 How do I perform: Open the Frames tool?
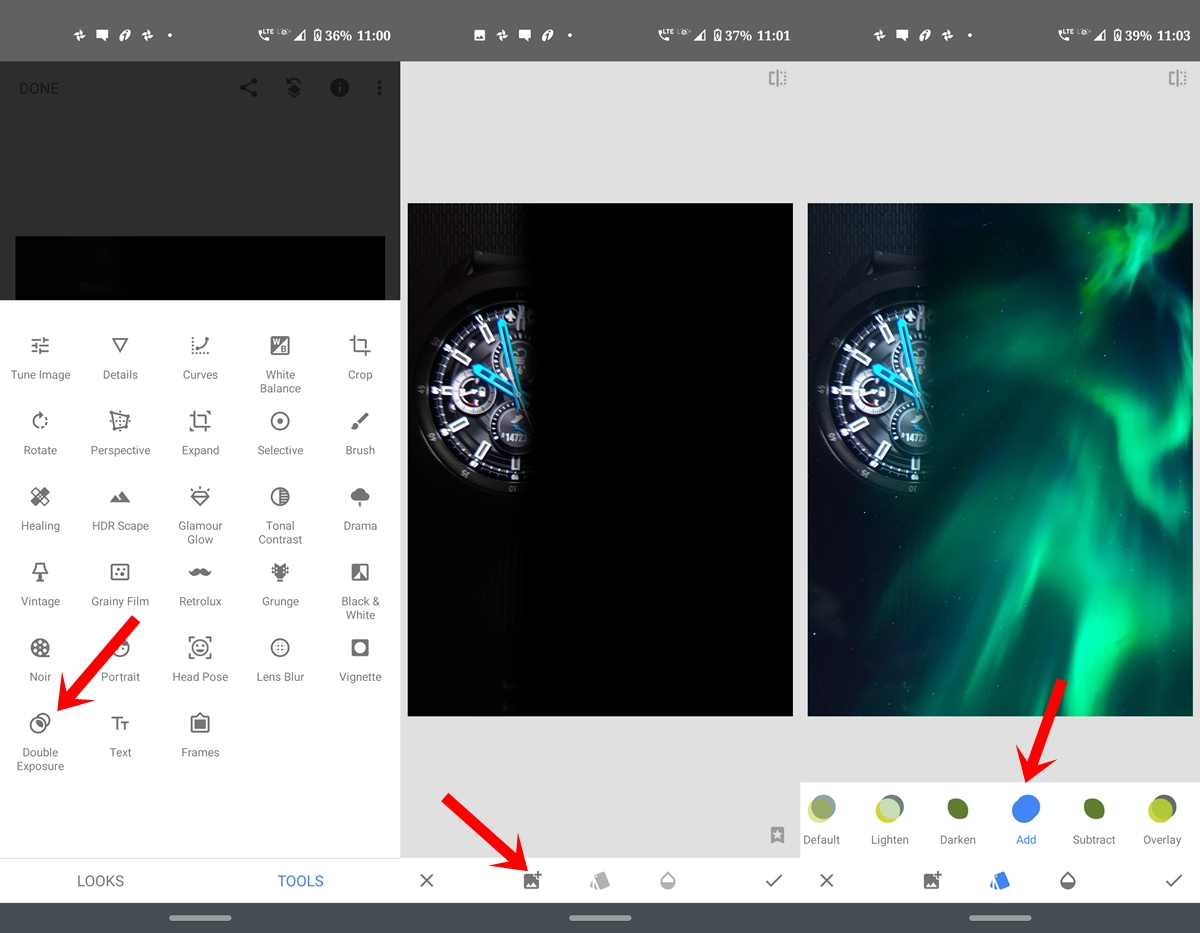coord(200,735)
